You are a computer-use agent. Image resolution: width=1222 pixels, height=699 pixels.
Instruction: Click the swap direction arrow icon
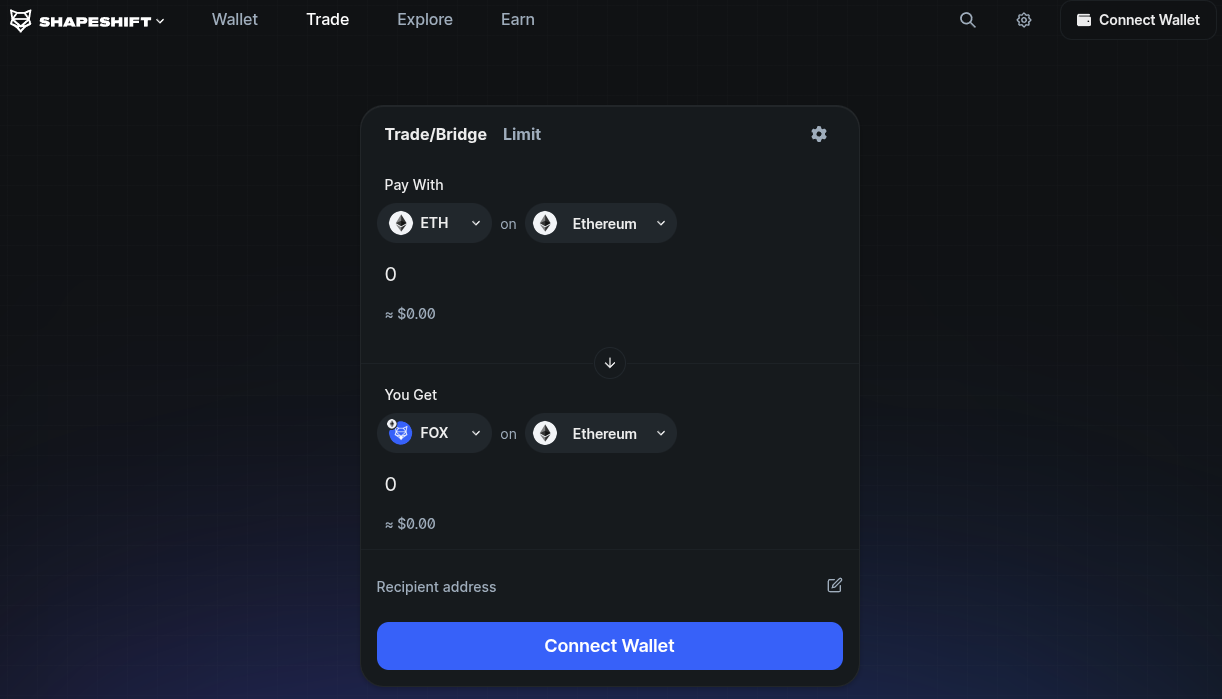(x=610, y=363)
